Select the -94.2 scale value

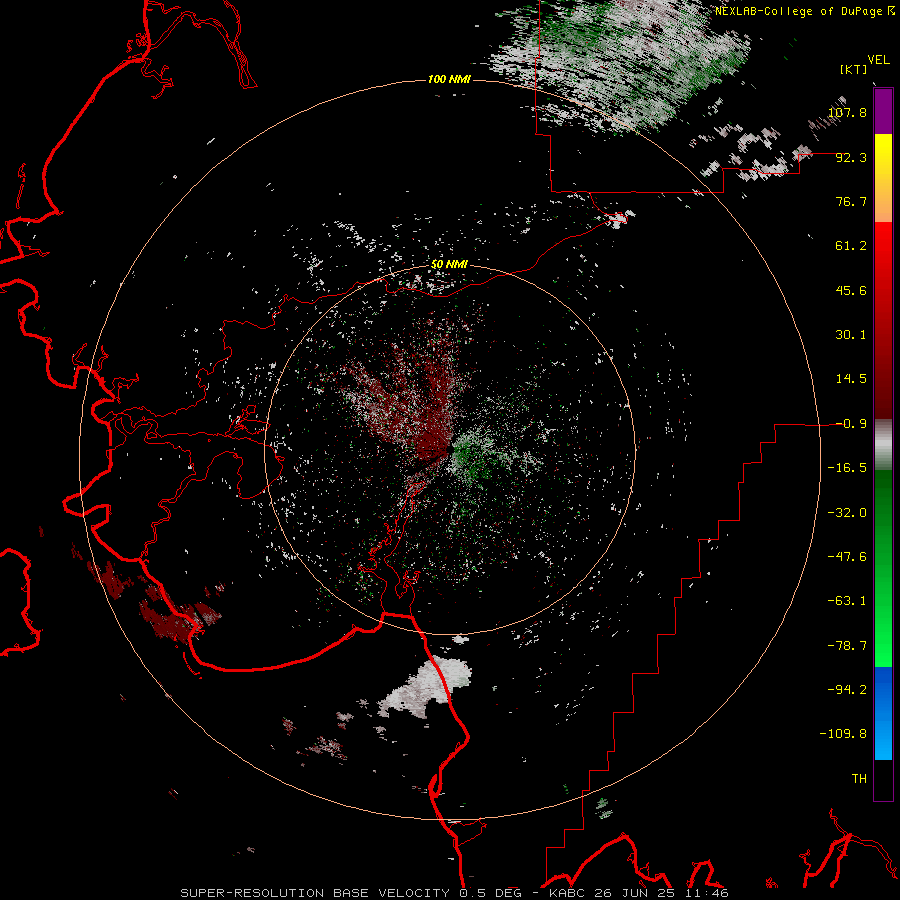tap(847, 690)
